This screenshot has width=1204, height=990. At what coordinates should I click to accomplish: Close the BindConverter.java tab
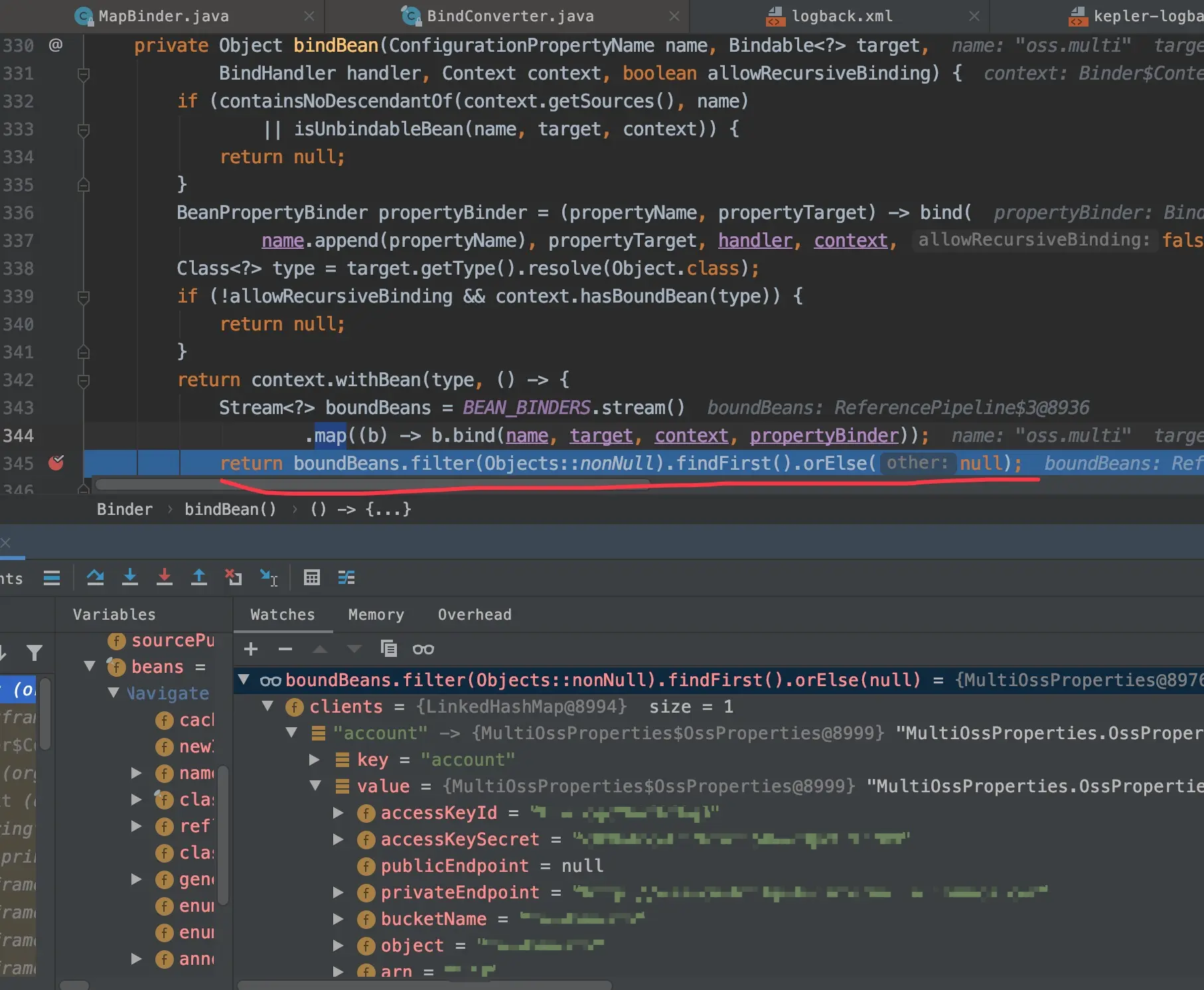674,16
